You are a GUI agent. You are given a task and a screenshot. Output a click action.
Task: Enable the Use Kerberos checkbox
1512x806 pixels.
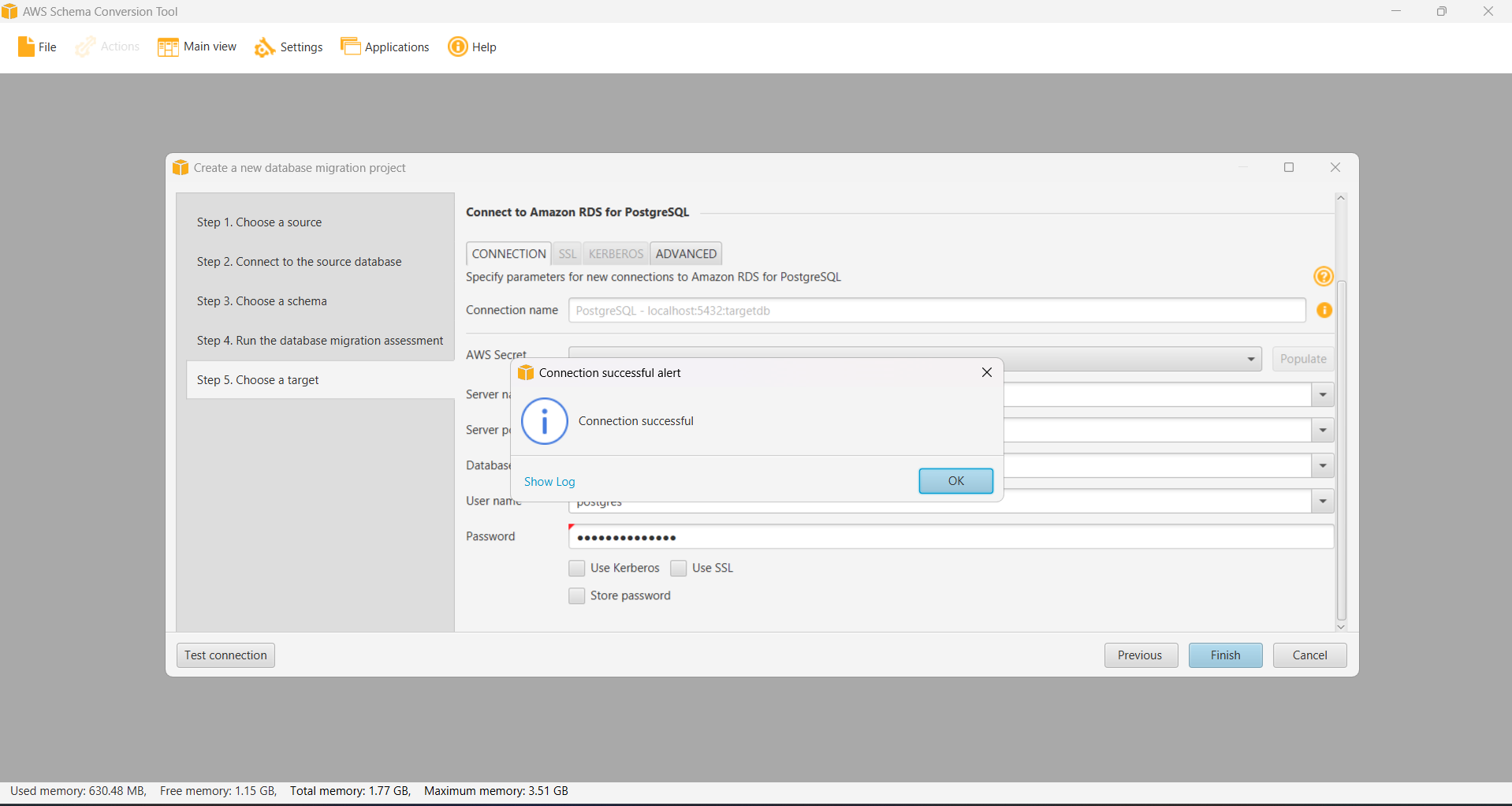tap(577, 569)
